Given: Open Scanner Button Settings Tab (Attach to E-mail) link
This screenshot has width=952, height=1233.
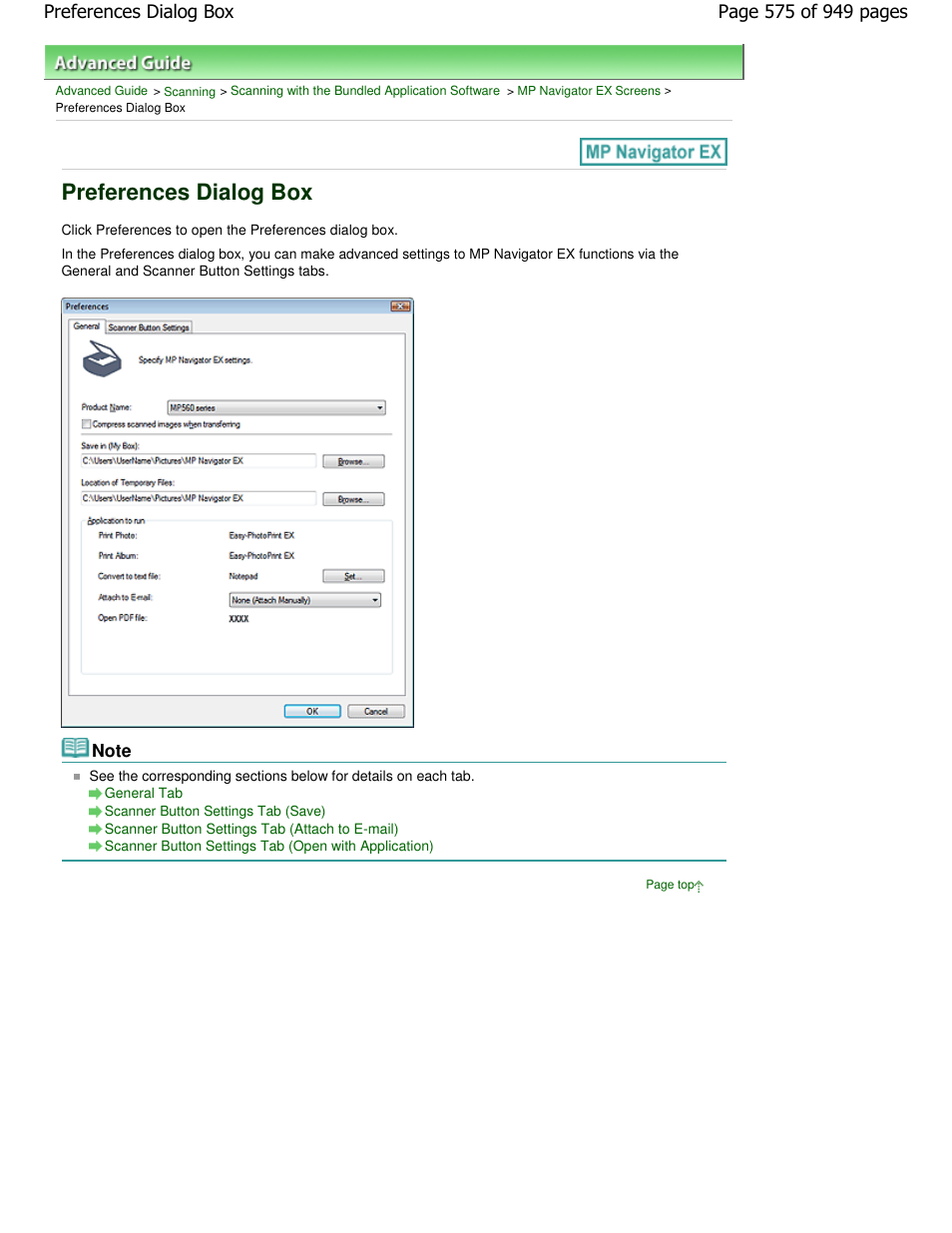Looking at the screenshot, I should click(x=251, y=830).
